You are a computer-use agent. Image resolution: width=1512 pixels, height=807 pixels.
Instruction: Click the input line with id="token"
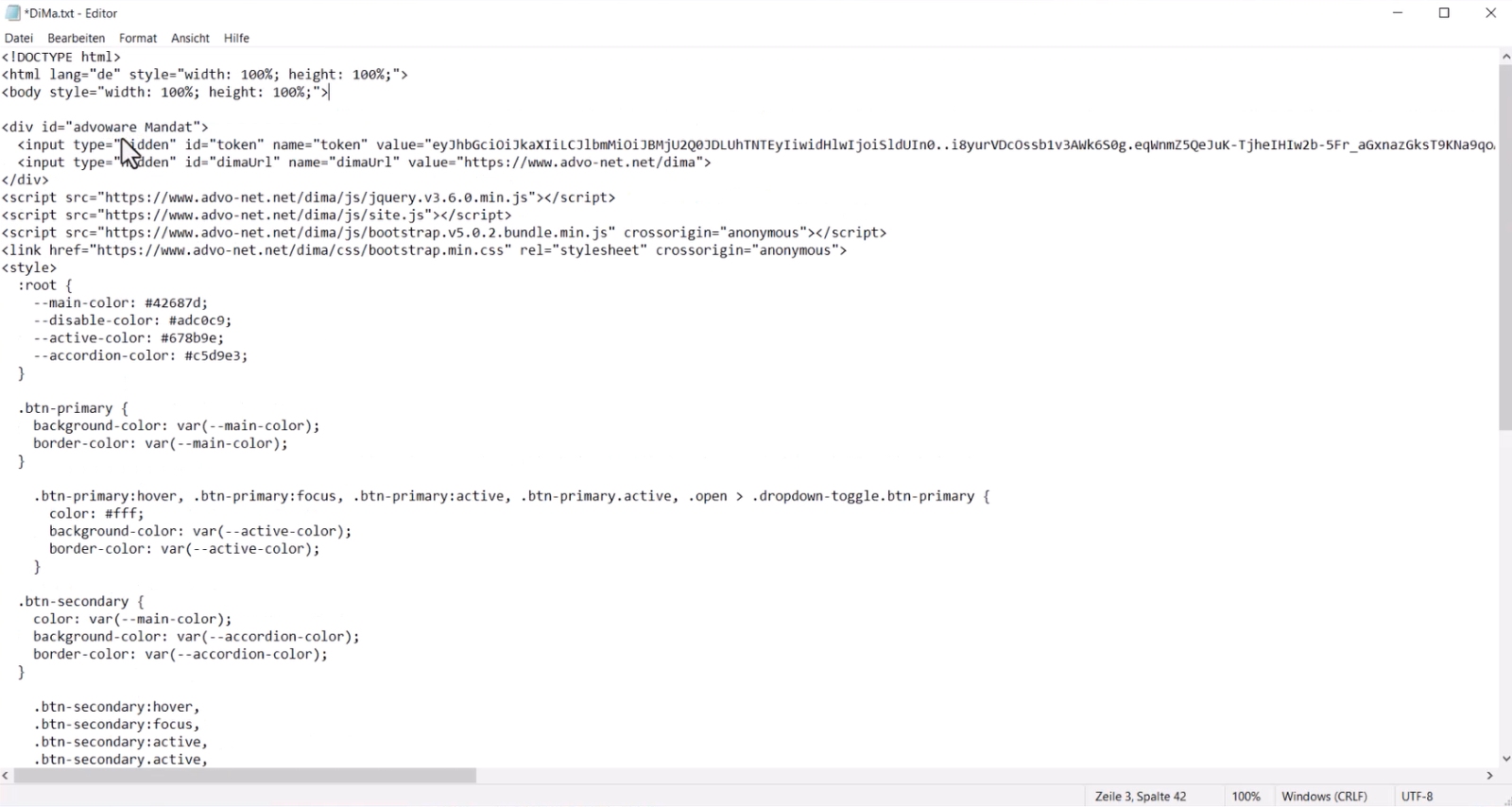pos(756,145)
